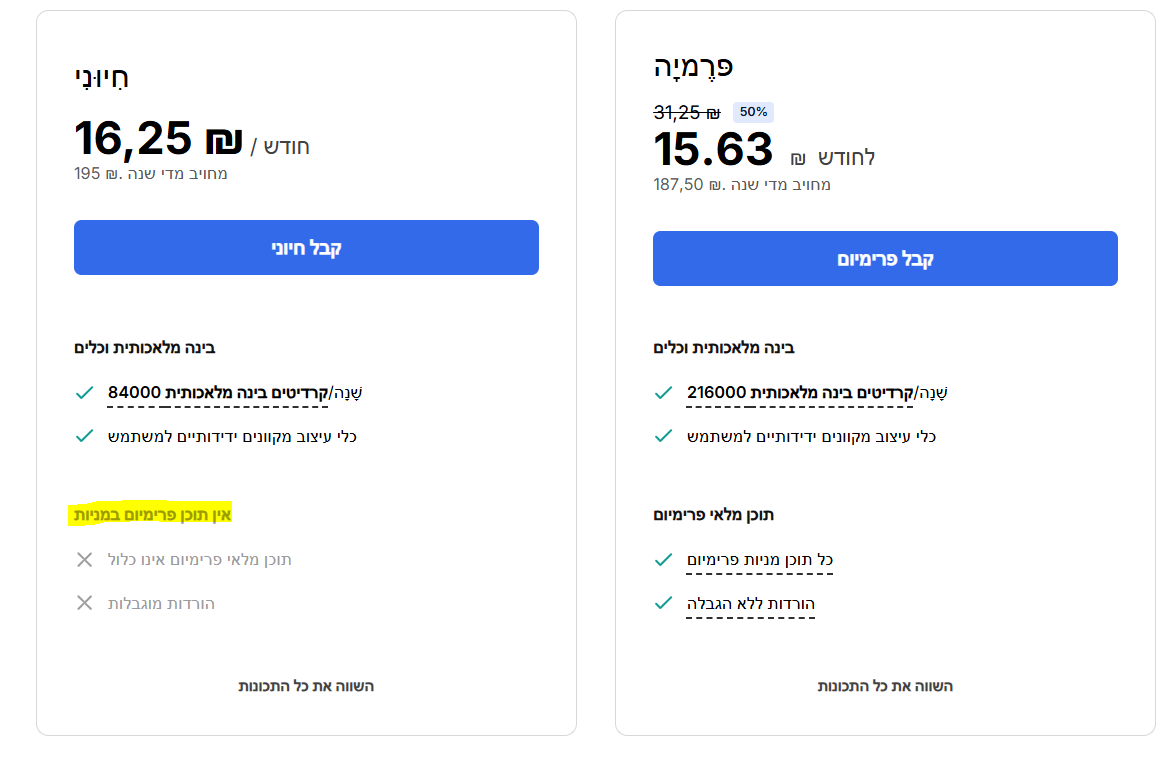Click the underlined 'הורדות ללא הגבלה' text
This screenshot has height=763, width=1170.
point(750,603)
